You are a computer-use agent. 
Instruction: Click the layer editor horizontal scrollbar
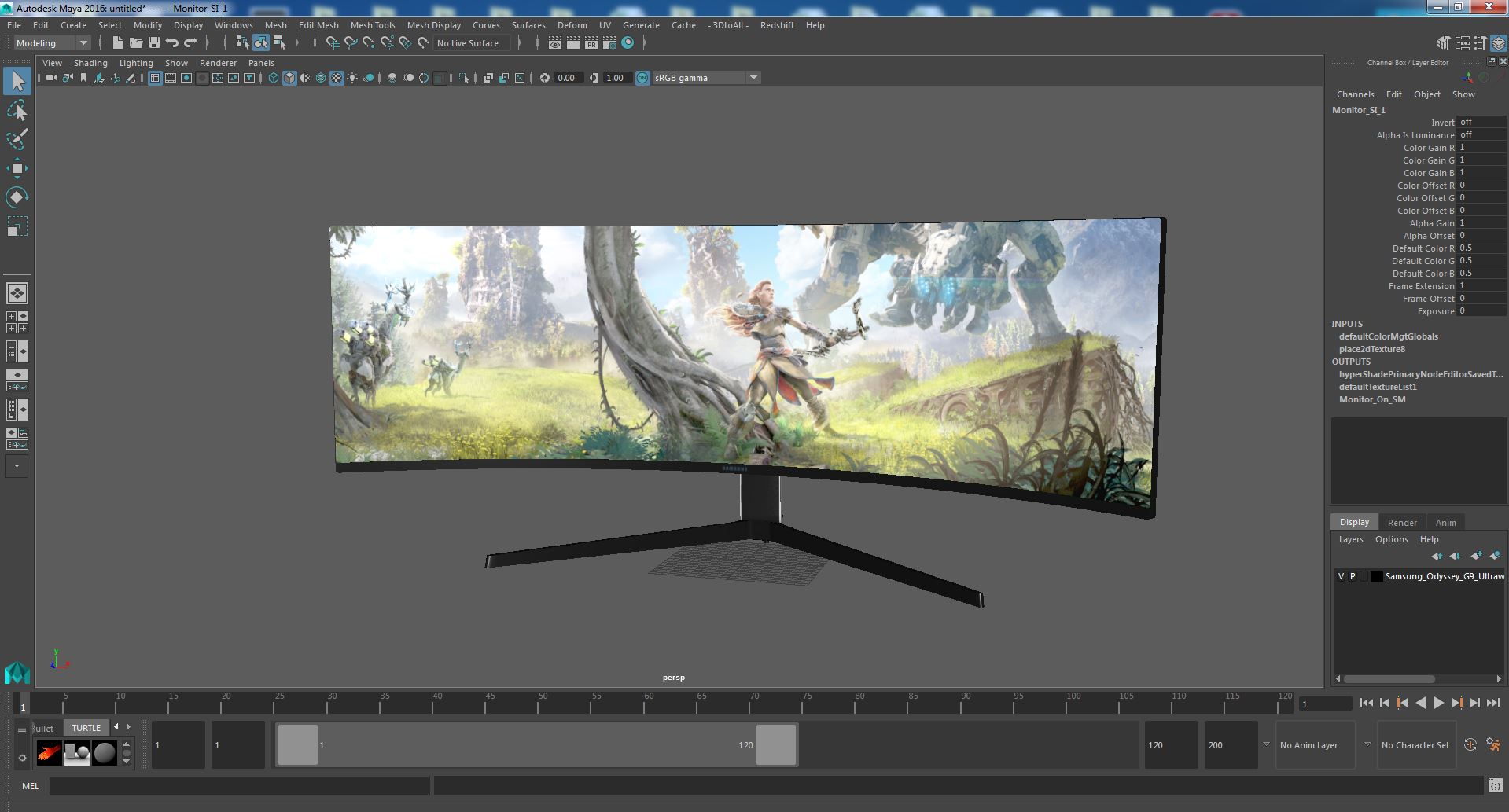pyautogui.click(x=1389, y=678)
